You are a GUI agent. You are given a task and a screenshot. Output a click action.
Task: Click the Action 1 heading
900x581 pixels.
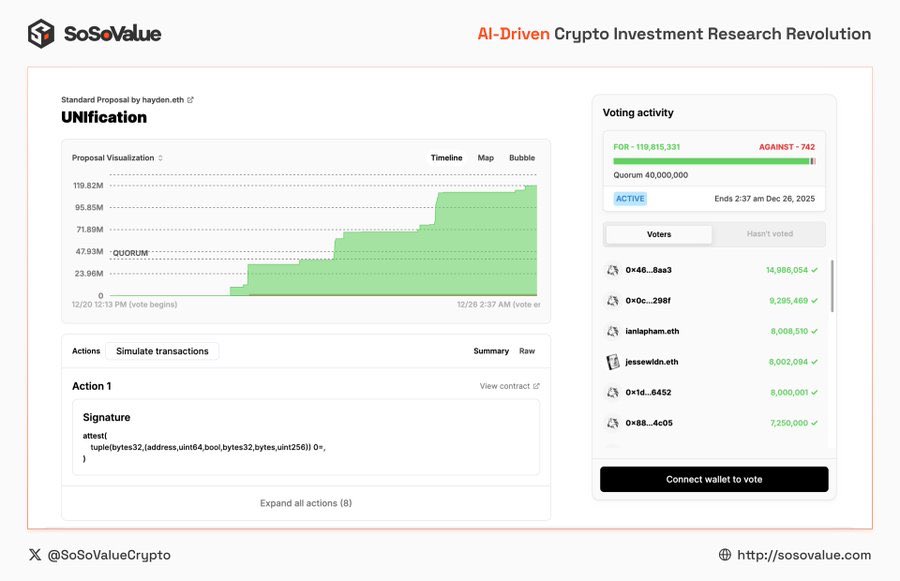pyautogui.click(x=92, y=386)
